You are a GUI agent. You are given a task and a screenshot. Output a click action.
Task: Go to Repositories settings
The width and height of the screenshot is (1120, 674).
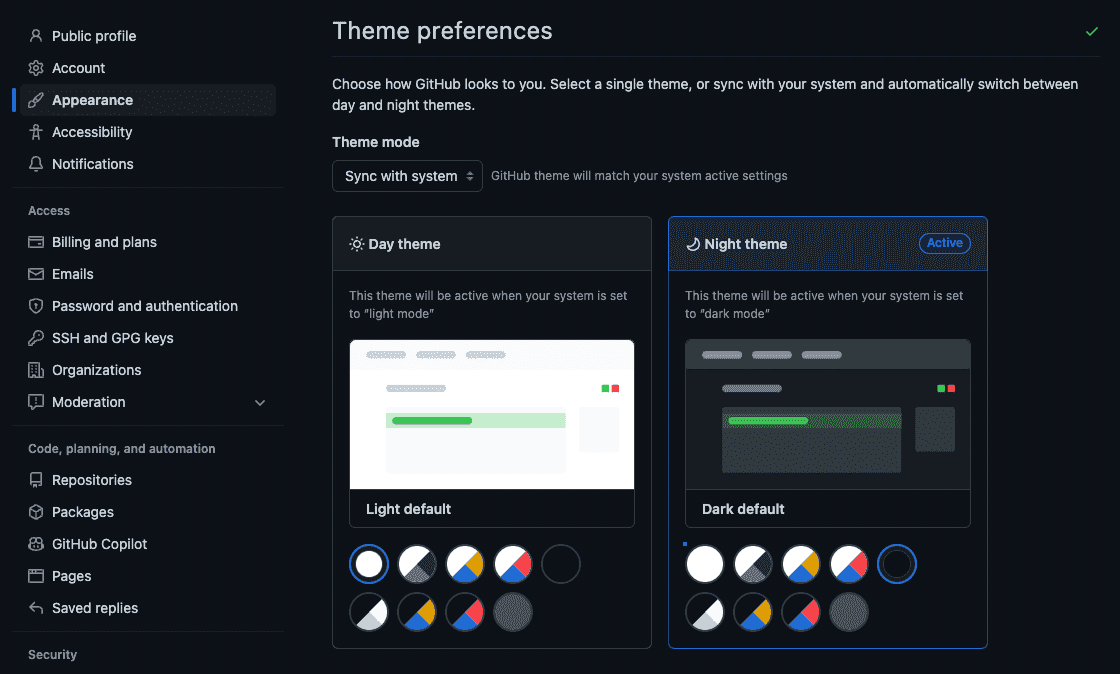(92, 480)
